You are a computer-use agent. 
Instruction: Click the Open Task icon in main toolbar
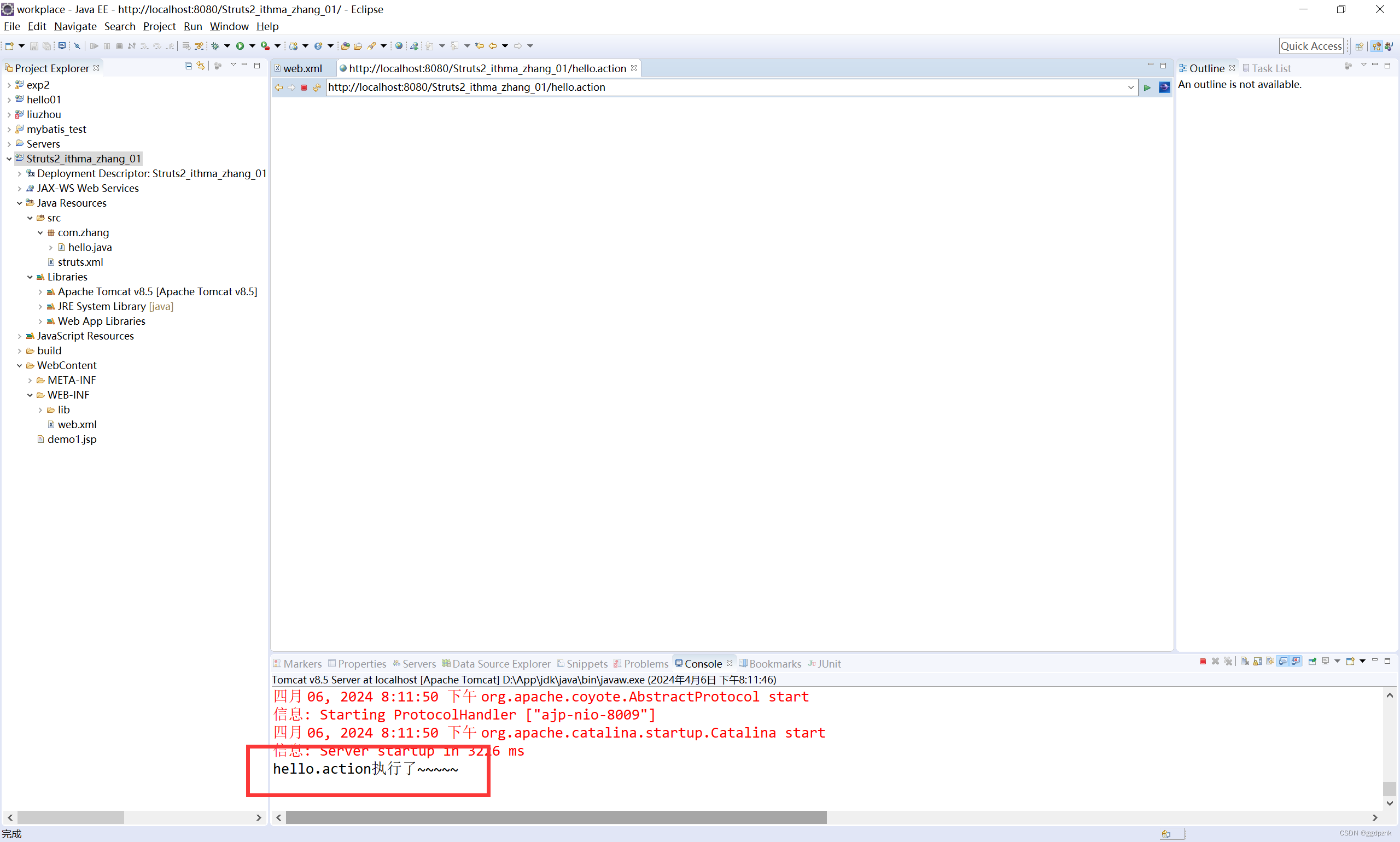(x=358, y=46)
